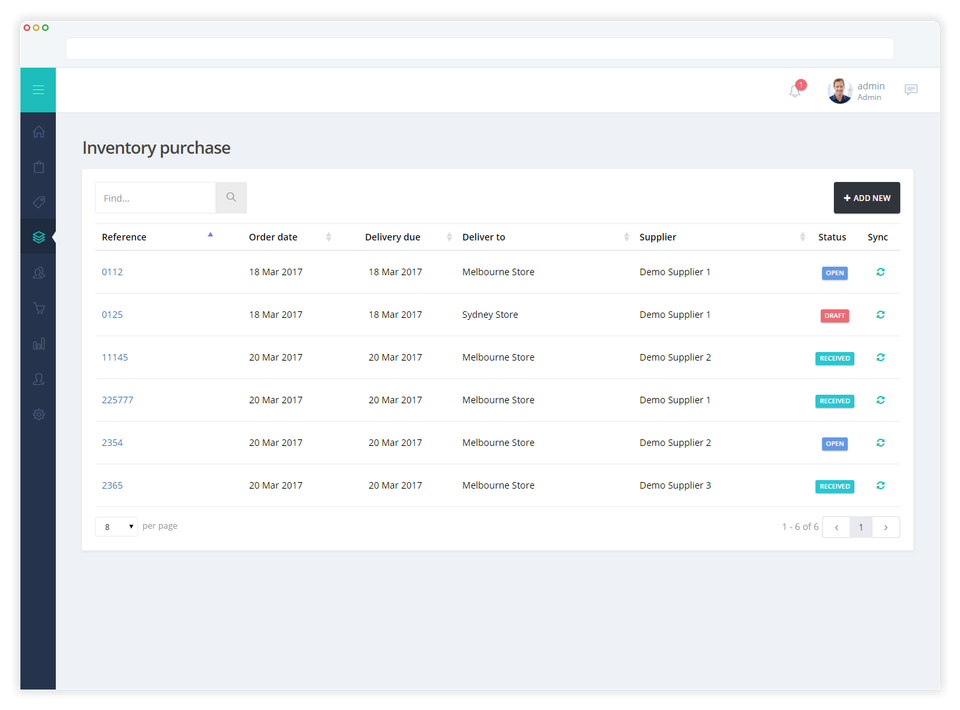Viewport: 960px width, 710px height.
Task: Sort by Order date column
Action: [x=273, y=237]
